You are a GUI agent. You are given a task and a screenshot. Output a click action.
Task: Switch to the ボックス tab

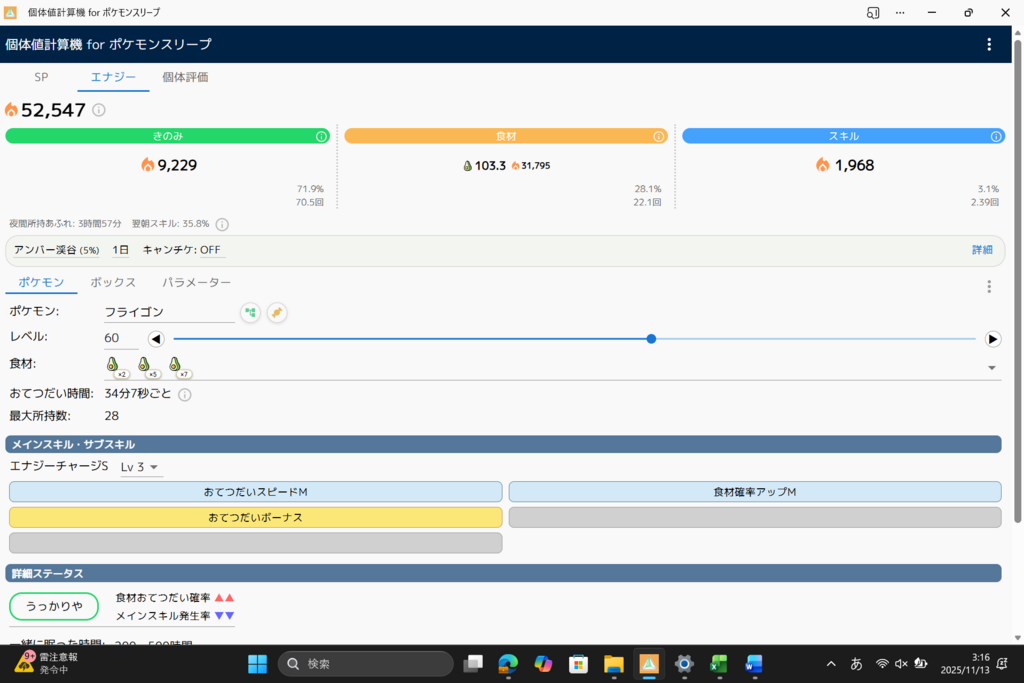tap(113, 283)
